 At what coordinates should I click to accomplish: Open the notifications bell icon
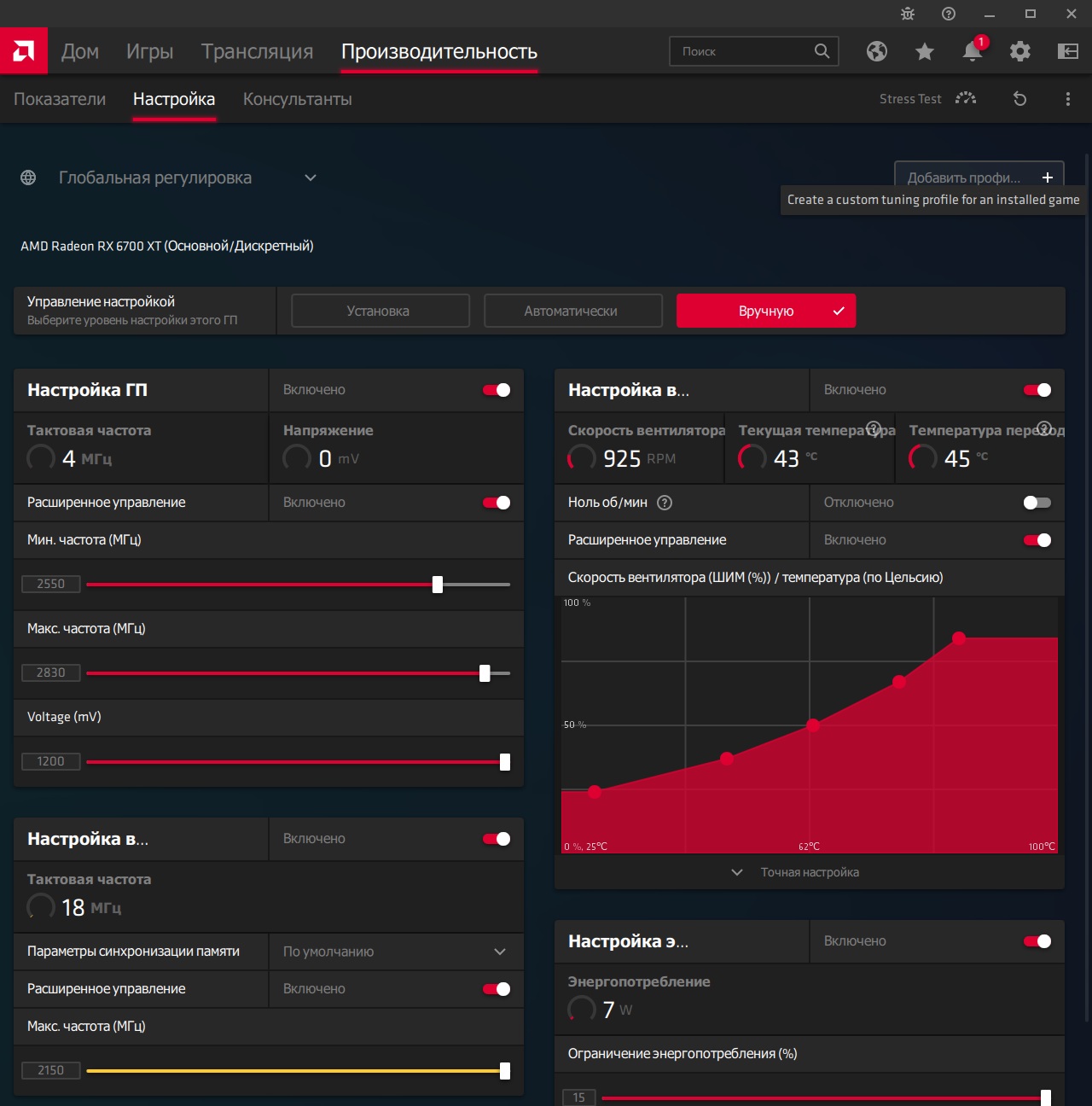point(972,51)
